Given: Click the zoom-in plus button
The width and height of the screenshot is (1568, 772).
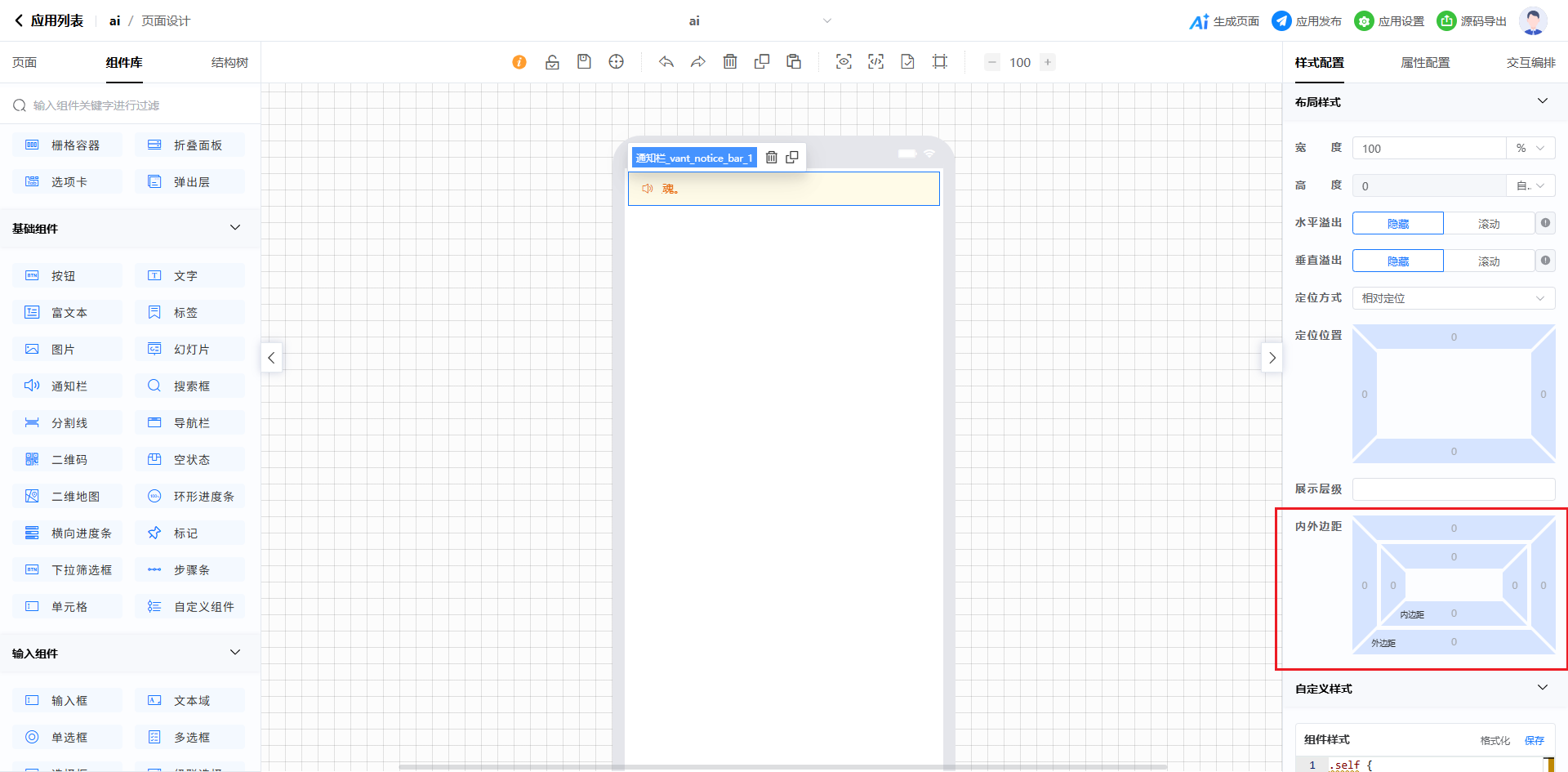Looking at the screenshot, I should click(1048, 62).
